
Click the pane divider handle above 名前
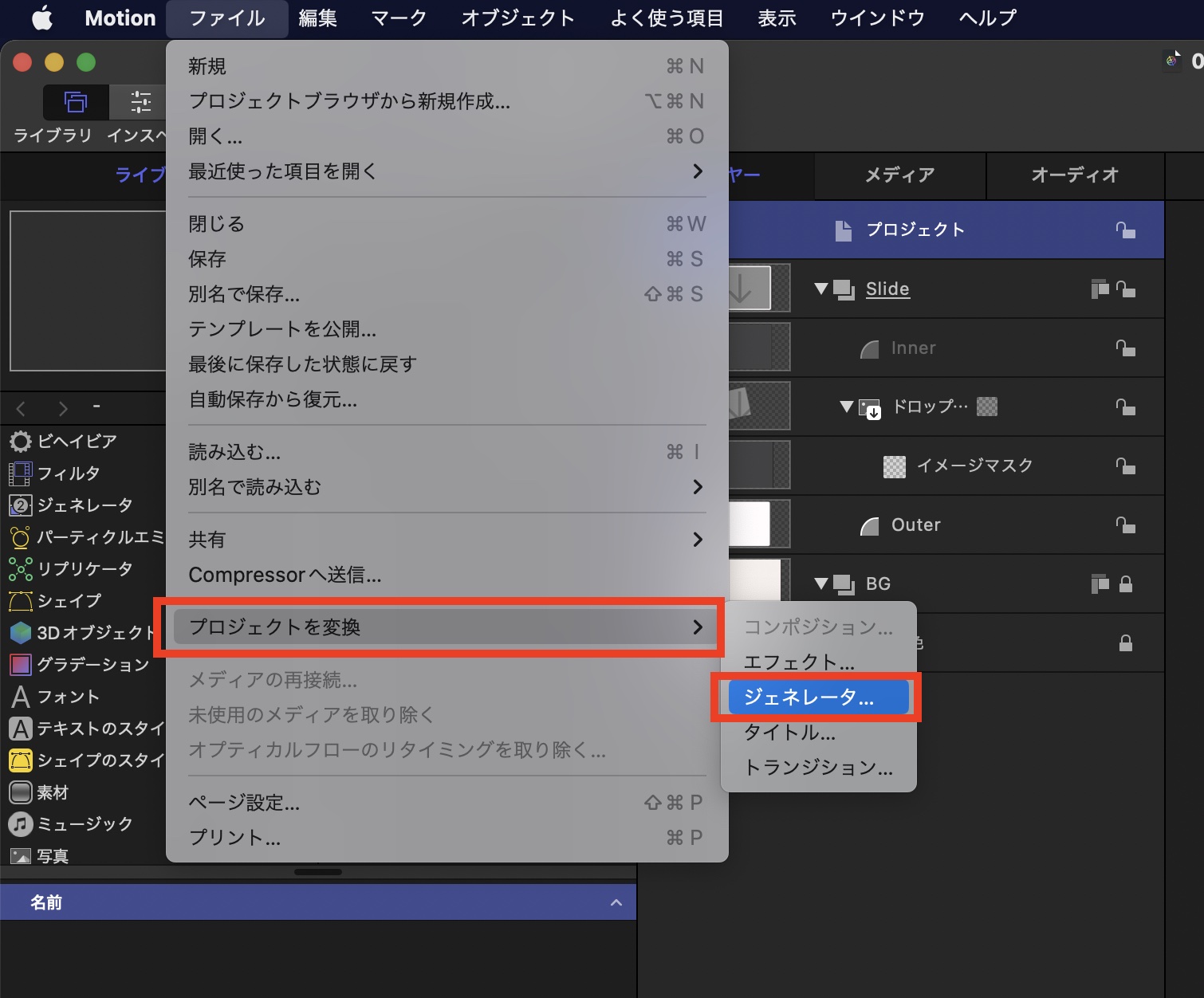318,872
